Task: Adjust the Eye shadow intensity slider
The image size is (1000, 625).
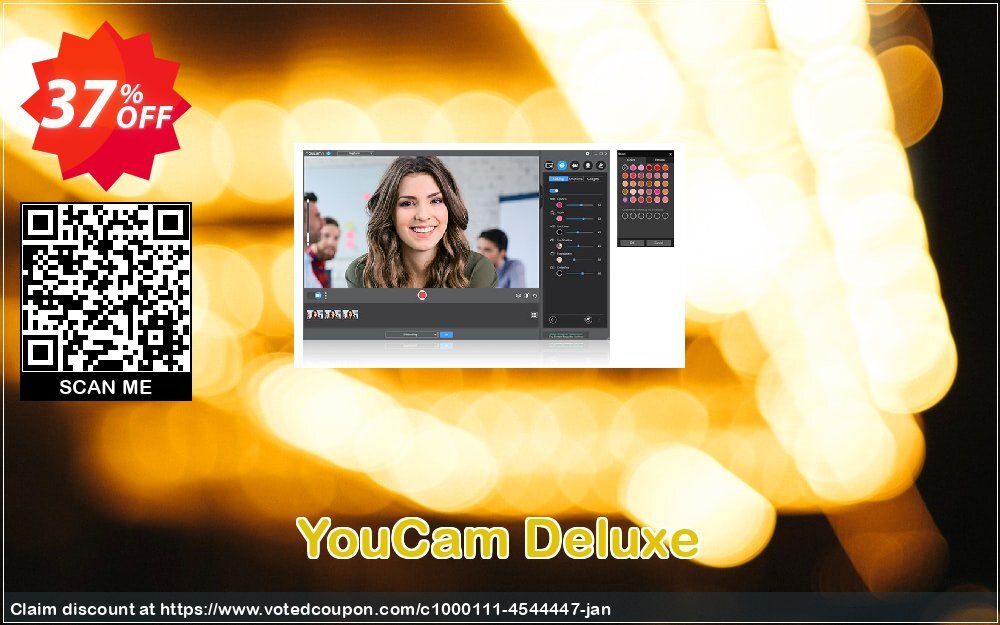Action: click(580, 246)
